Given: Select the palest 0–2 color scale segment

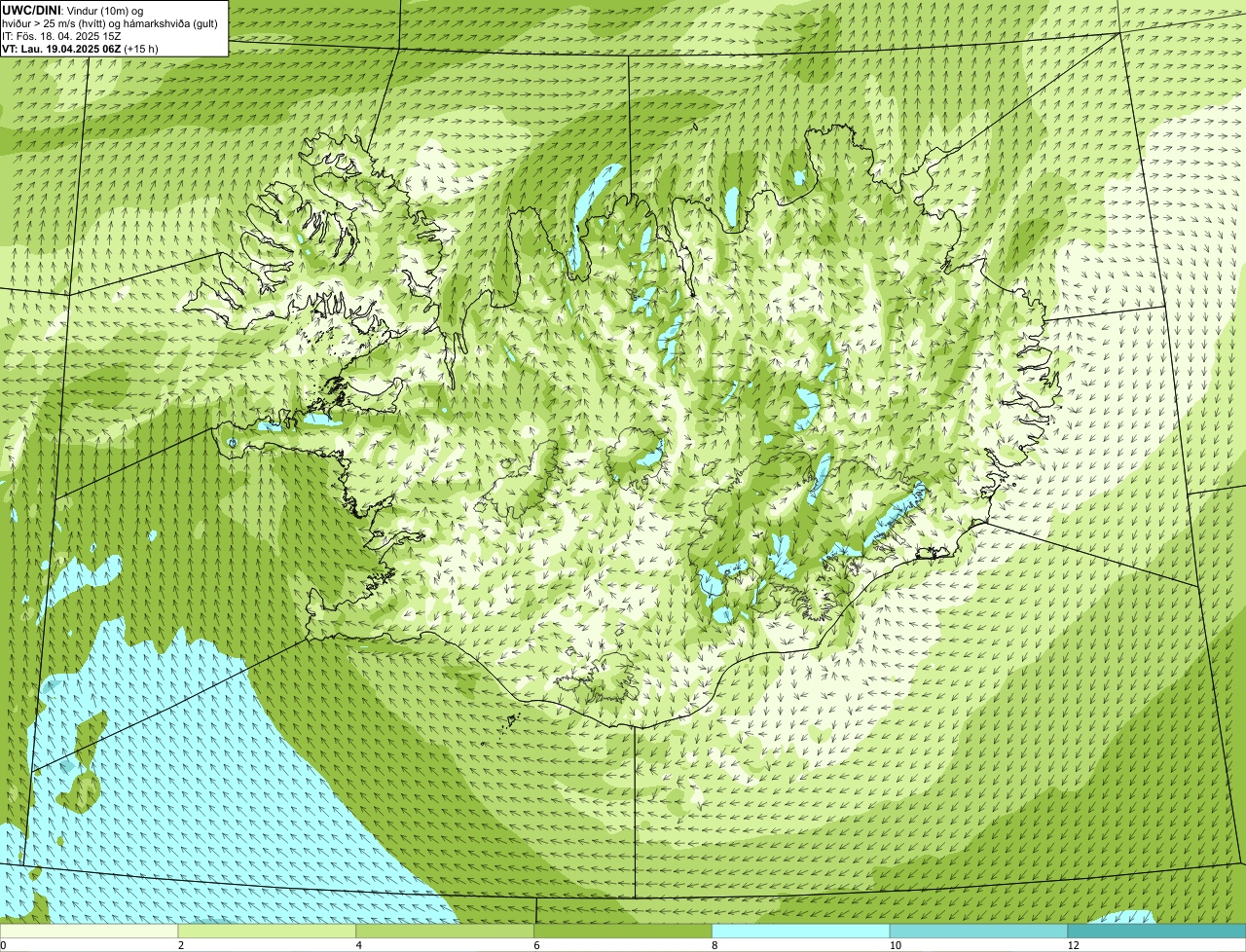Looking at the screenshot, I should (x=90, y=932).
